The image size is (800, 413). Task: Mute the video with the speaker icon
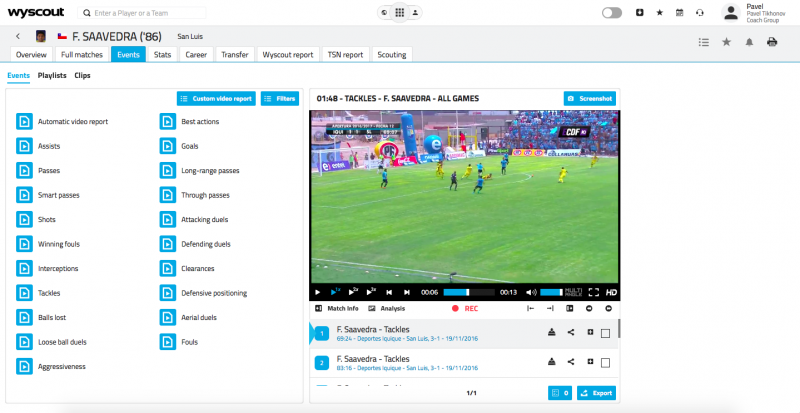click(x=531, y=293)
